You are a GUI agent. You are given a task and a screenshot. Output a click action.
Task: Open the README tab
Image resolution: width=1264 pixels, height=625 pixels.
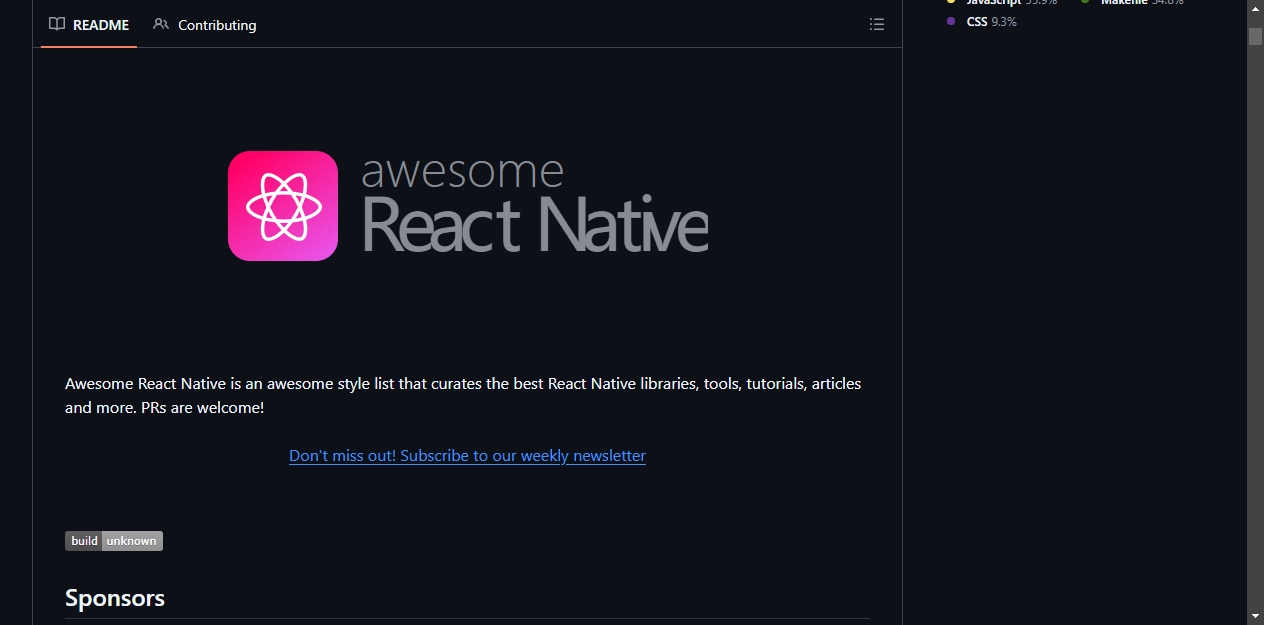pos(89,25)
